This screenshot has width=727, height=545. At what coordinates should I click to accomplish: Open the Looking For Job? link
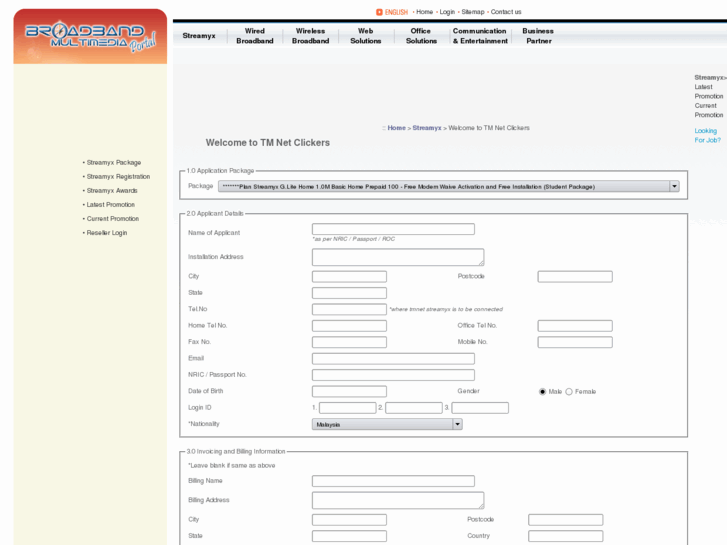coord(708,135)
